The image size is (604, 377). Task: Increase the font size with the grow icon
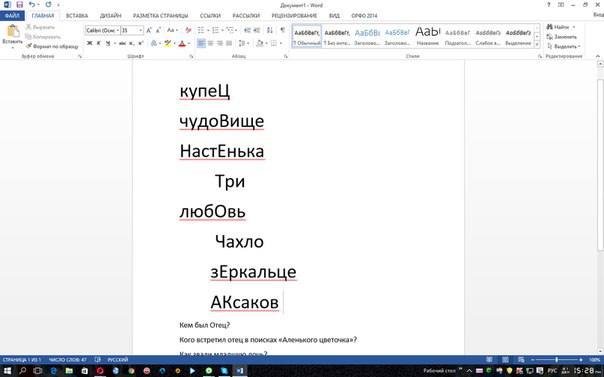tap(149, 30)
